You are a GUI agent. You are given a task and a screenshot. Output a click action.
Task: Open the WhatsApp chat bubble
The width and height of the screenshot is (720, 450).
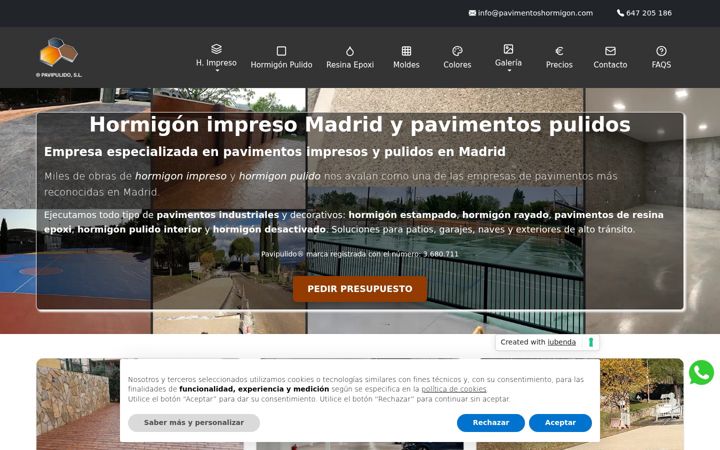coord(701,372)
